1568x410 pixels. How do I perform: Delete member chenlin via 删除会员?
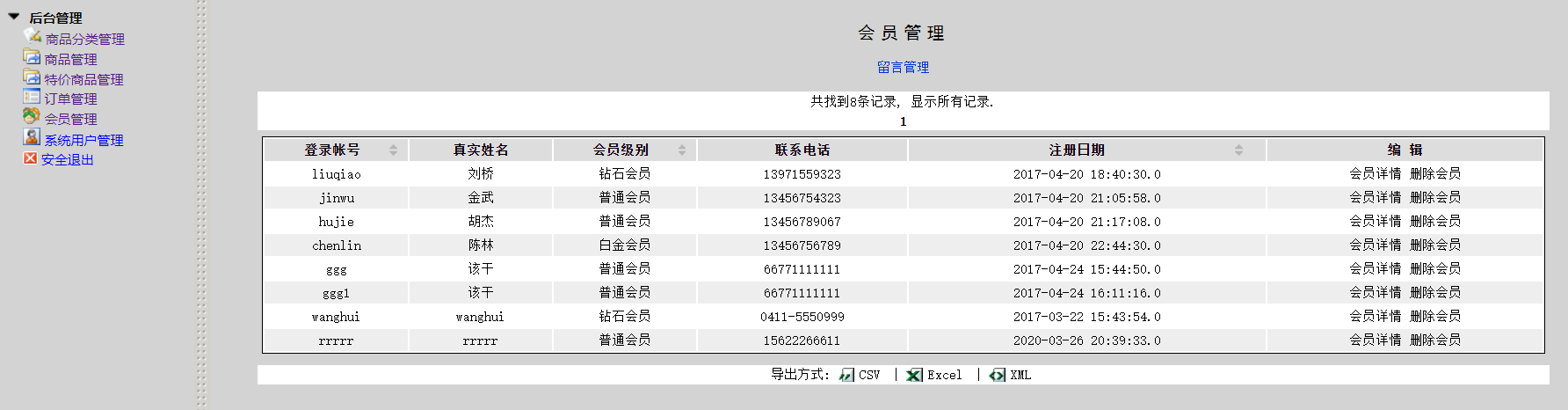click(1434, 245)
